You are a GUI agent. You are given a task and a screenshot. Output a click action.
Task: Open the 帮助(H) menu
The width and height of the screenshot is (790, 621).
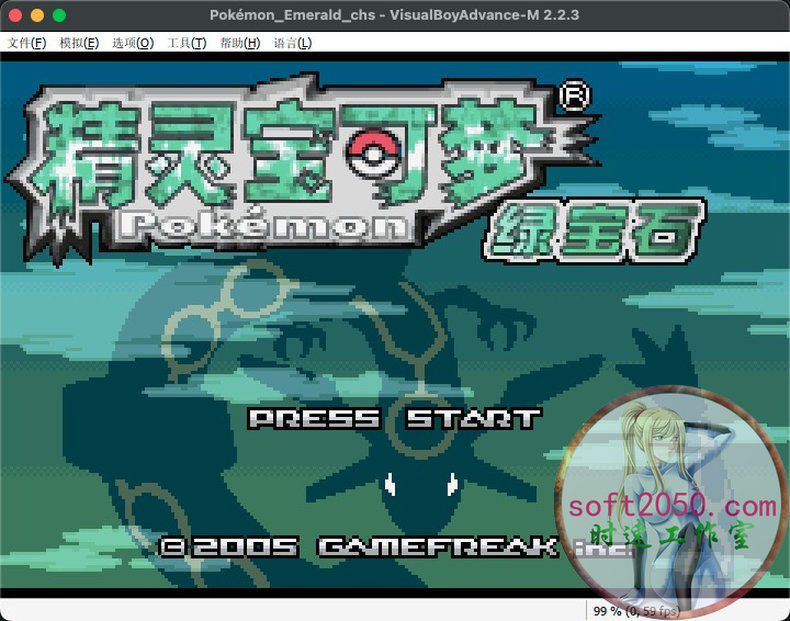pos(240,43)
